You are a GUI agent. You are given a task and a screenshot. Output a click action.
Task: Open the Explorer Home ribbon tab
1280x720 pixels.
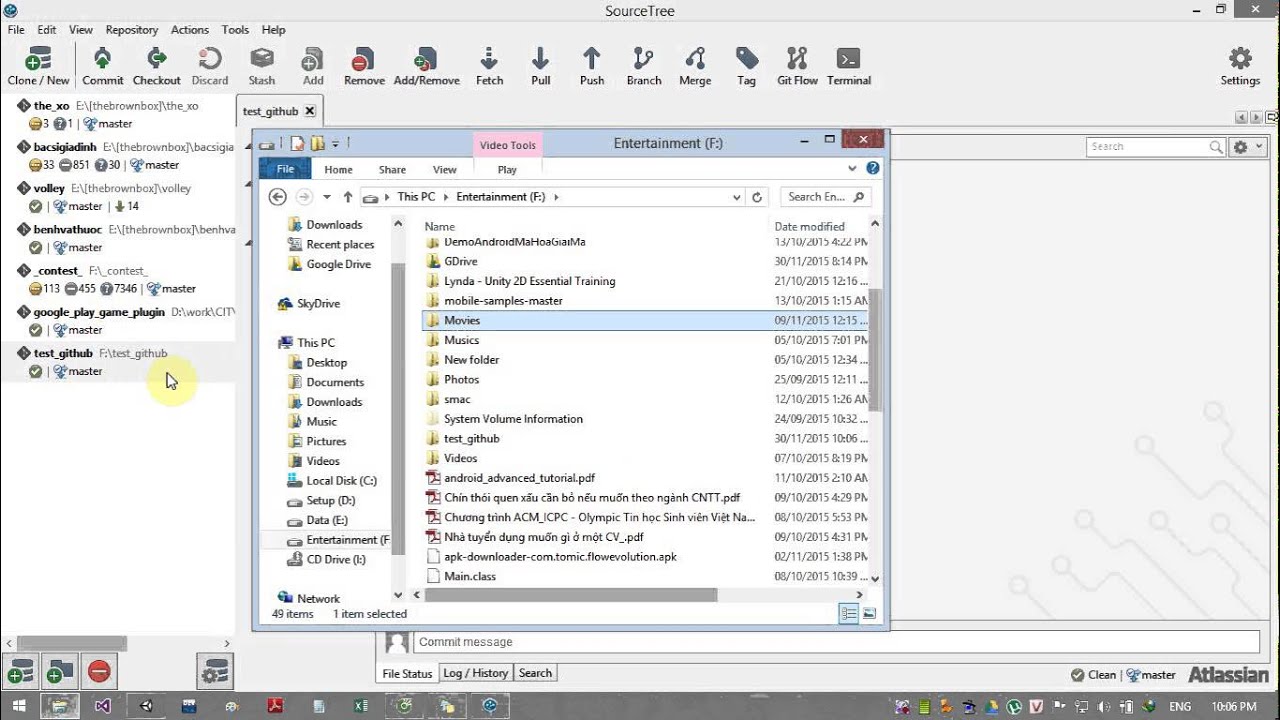(338, 170)
